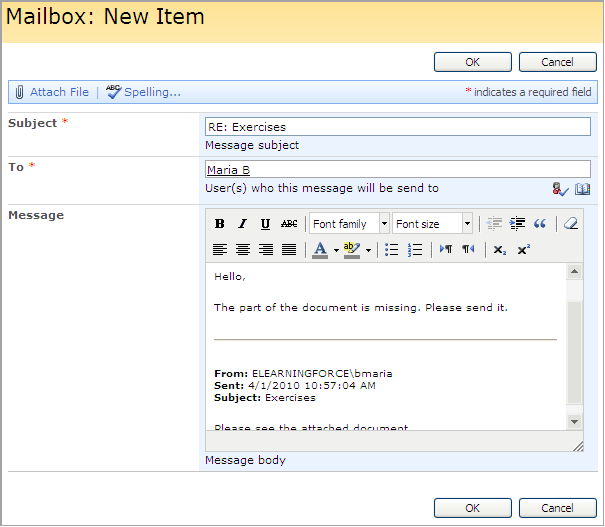Click the top OK button
Image resolution: width=605 pixels, height=527 pixels.
coord(473,62)
